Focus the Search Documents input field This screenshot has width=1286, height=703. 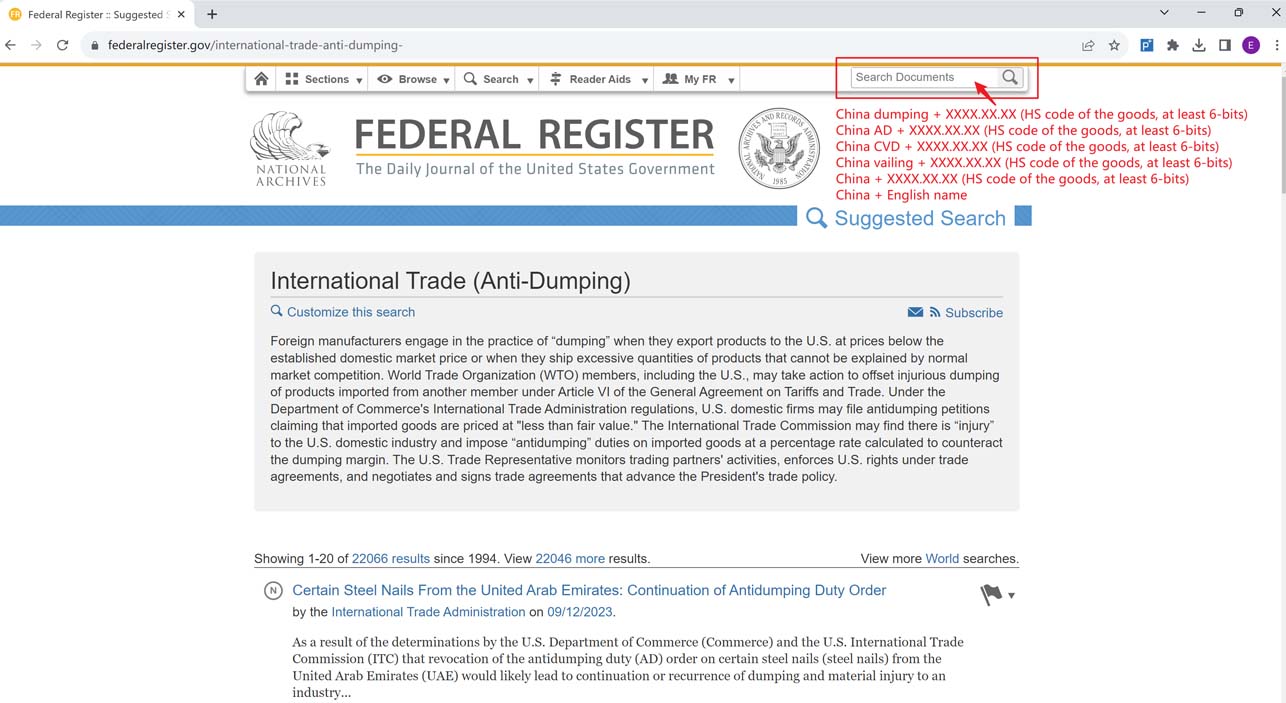point(924,77)
